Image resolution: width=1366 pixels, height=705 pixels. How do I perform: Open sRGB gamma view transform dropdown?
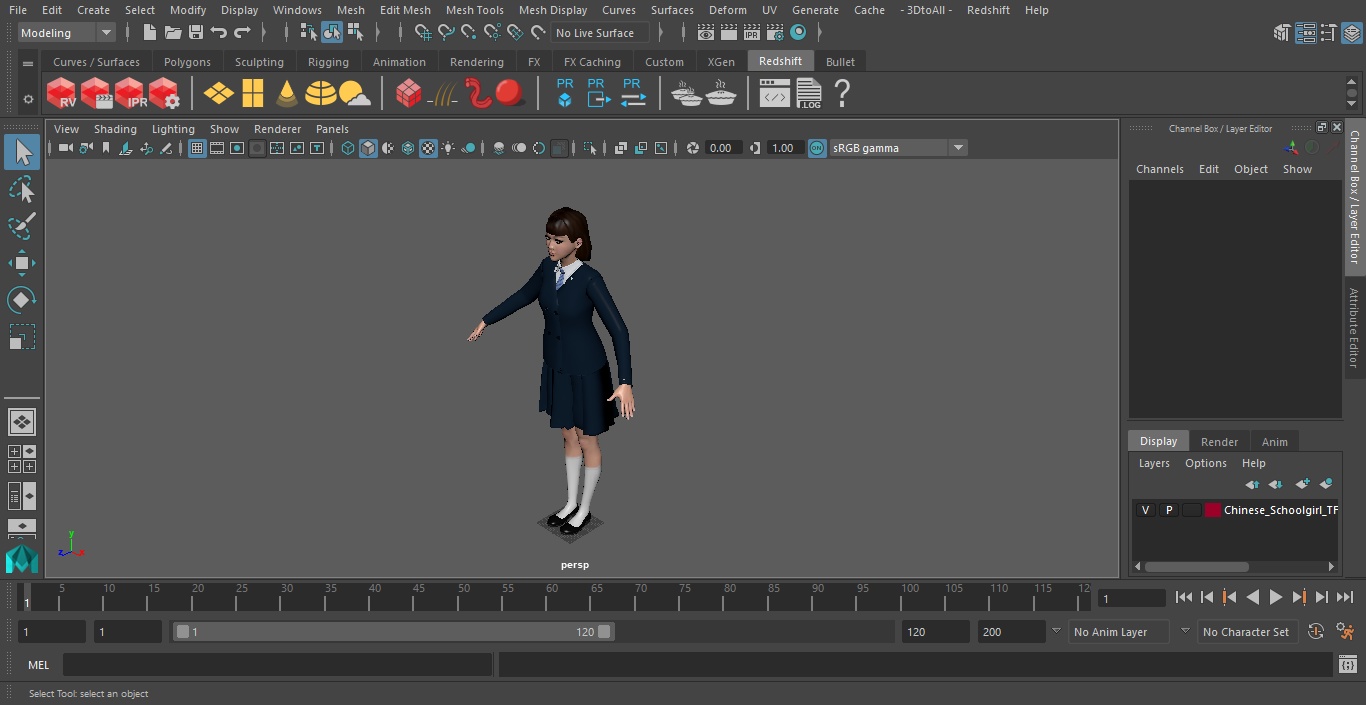[x=898, y=148]
